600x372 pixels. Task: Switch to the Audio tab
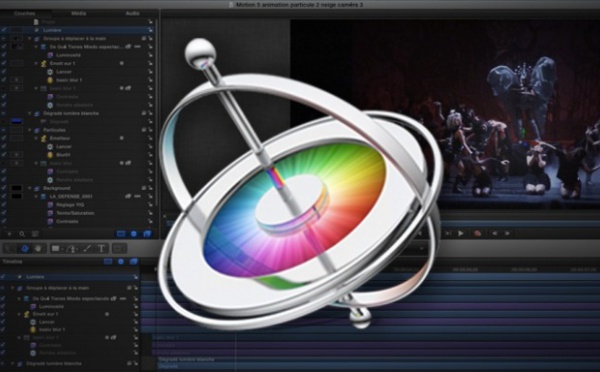[132, 13]
